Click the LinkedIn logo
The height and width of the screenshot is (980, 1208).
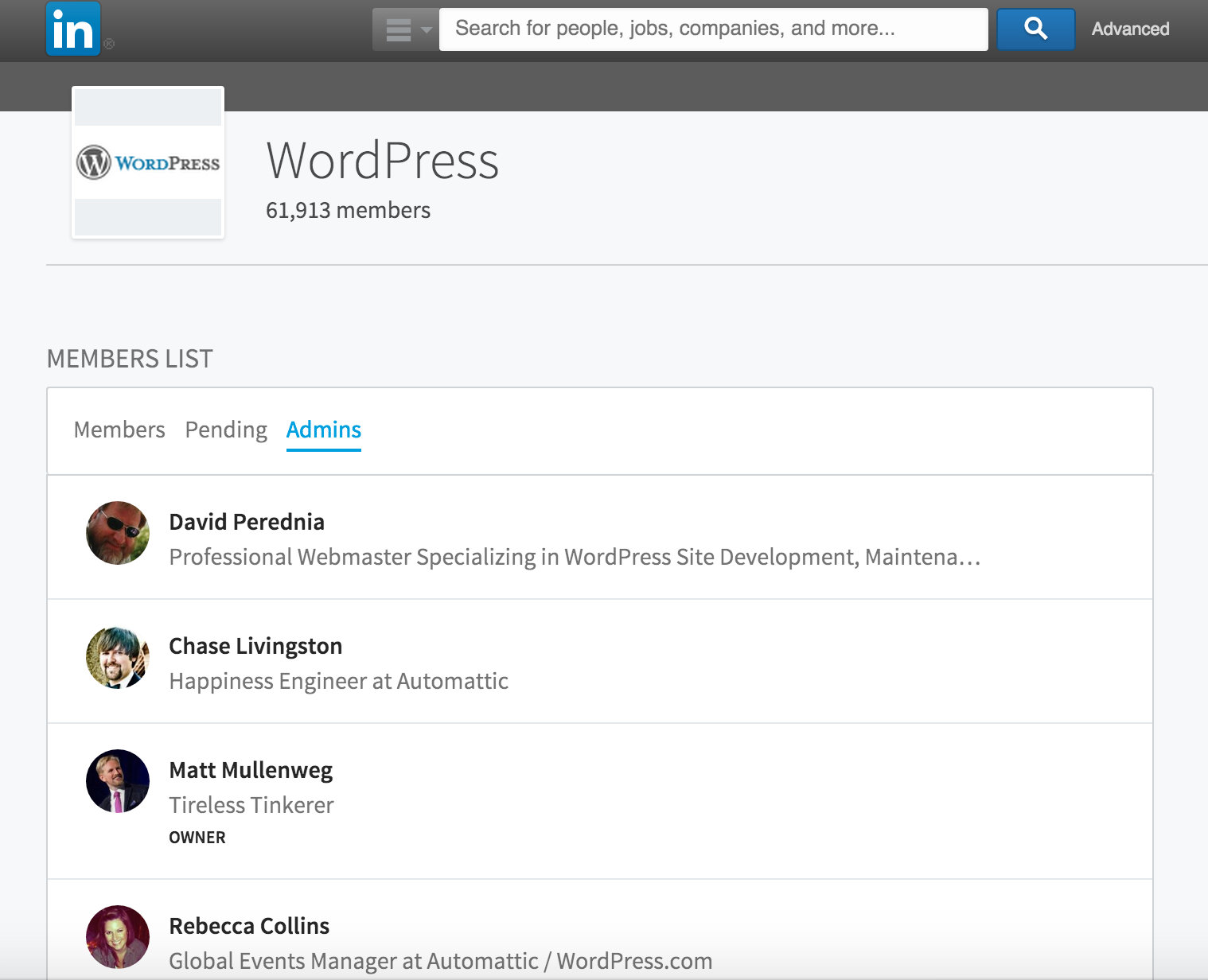point(74,27)
